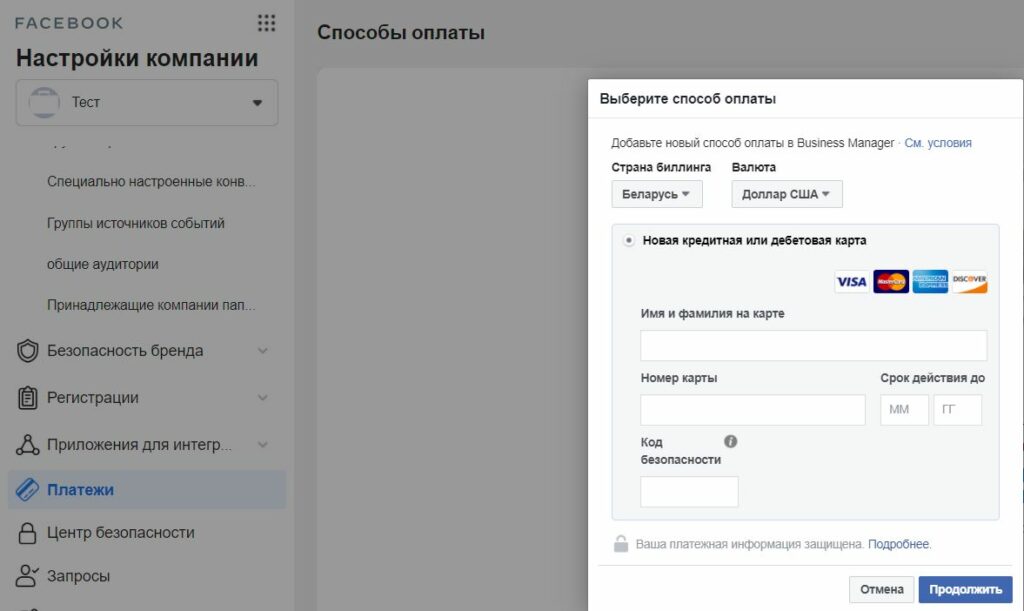This screenshot has width=1024, height=611.
Task: Click the Настройки компании heading
Action: (x=137, y=58)
